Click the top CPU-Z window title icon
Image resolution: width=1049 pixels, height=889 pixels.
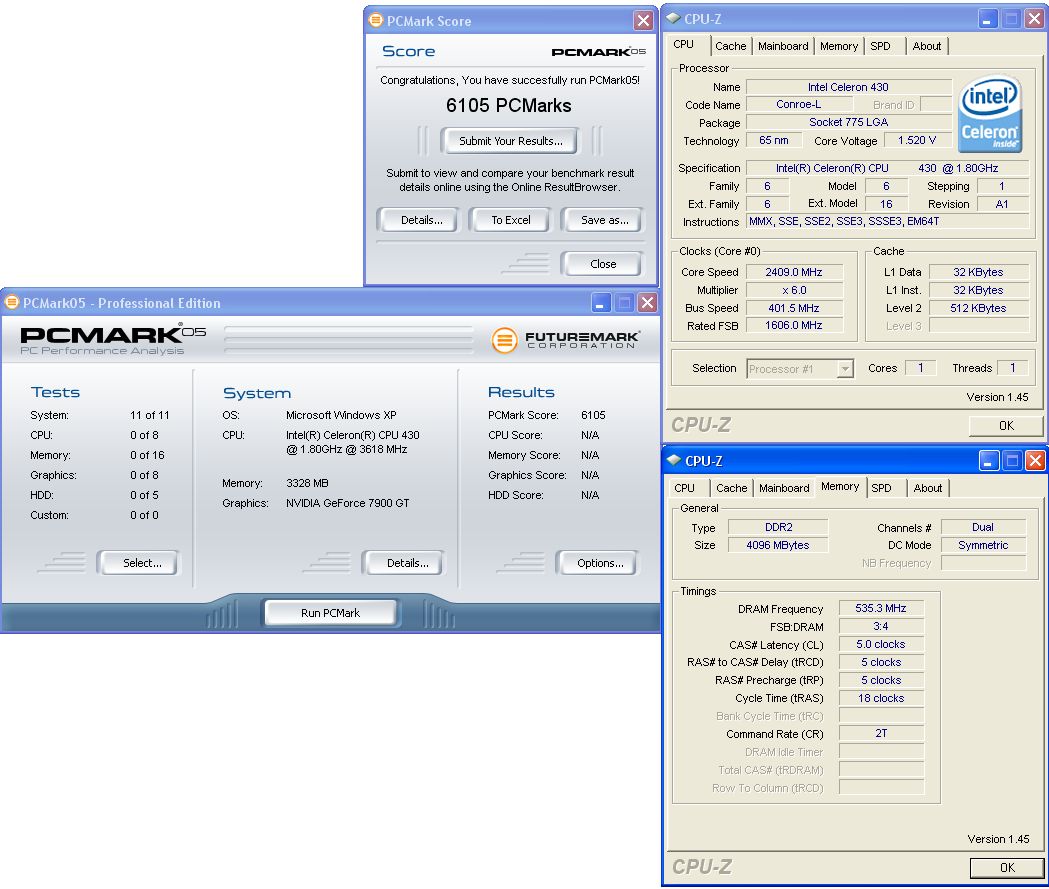tap(673, 18)
